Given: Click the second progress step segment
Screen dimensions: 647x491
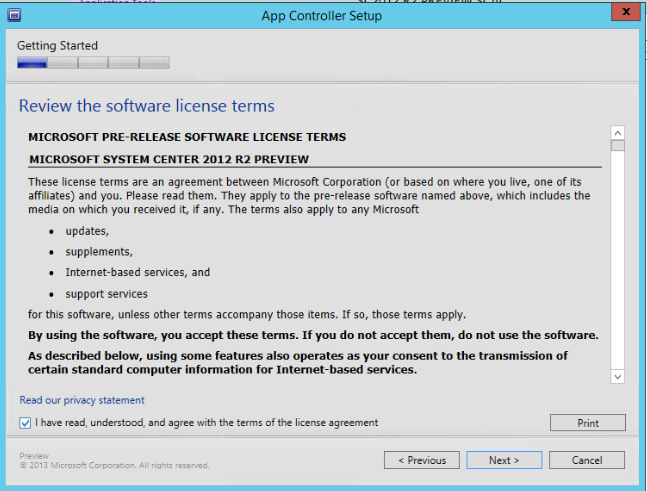Looking at the screenshot, I should pos(62,62).
